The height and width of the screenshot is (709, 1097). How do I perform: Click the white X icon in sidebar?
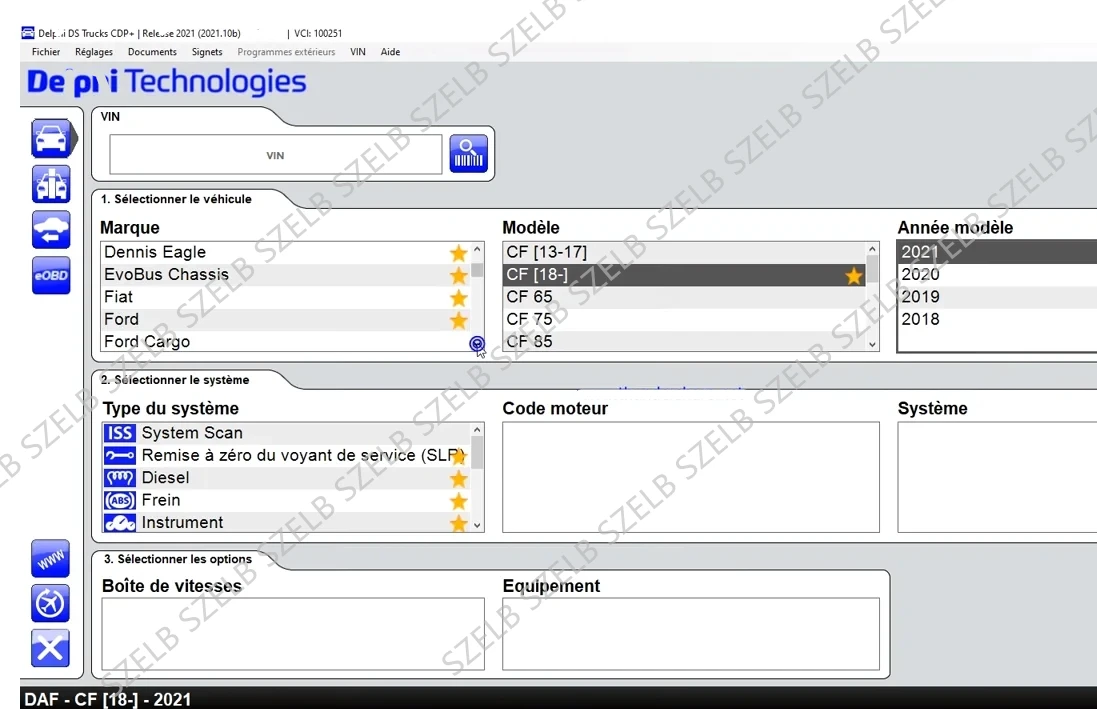[50, 648]
